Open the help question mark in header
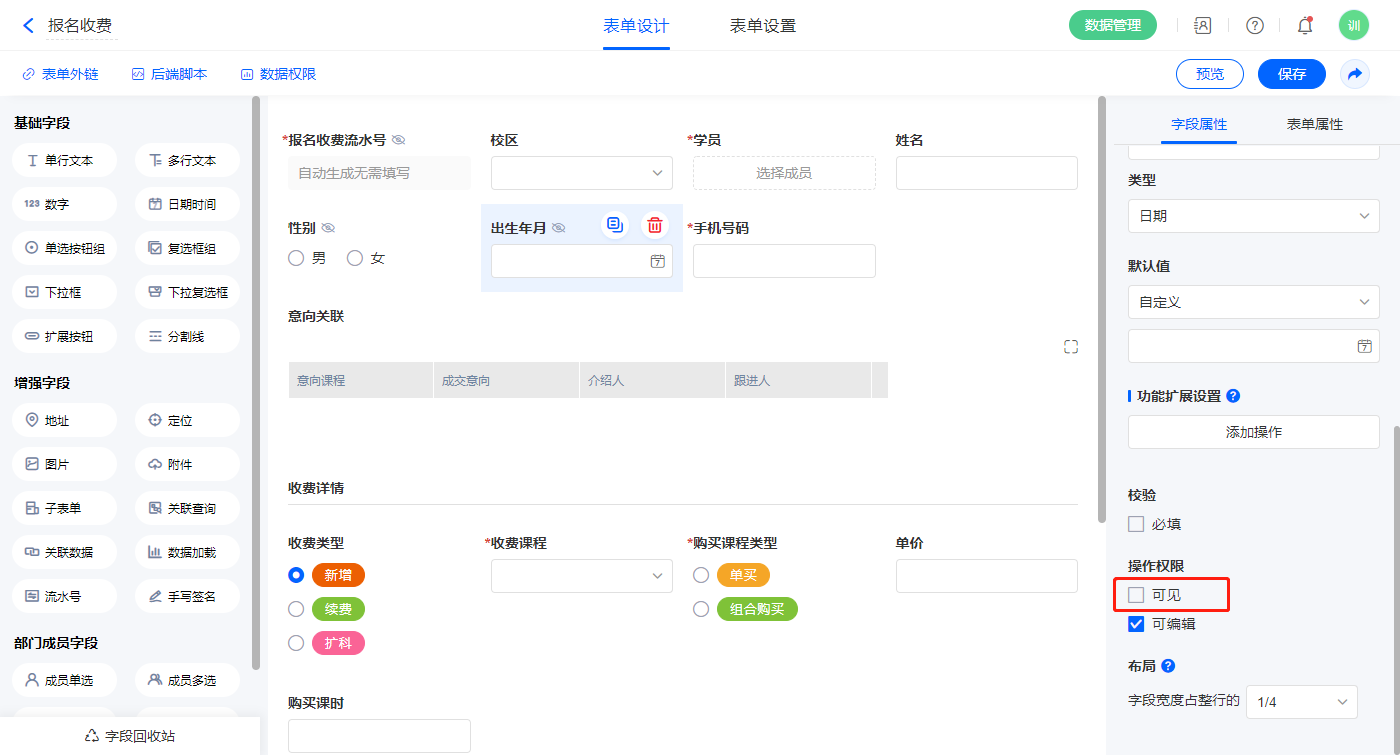This screenshot has width=1400, height=755. pyautogui.click(x=1254, y=26)
